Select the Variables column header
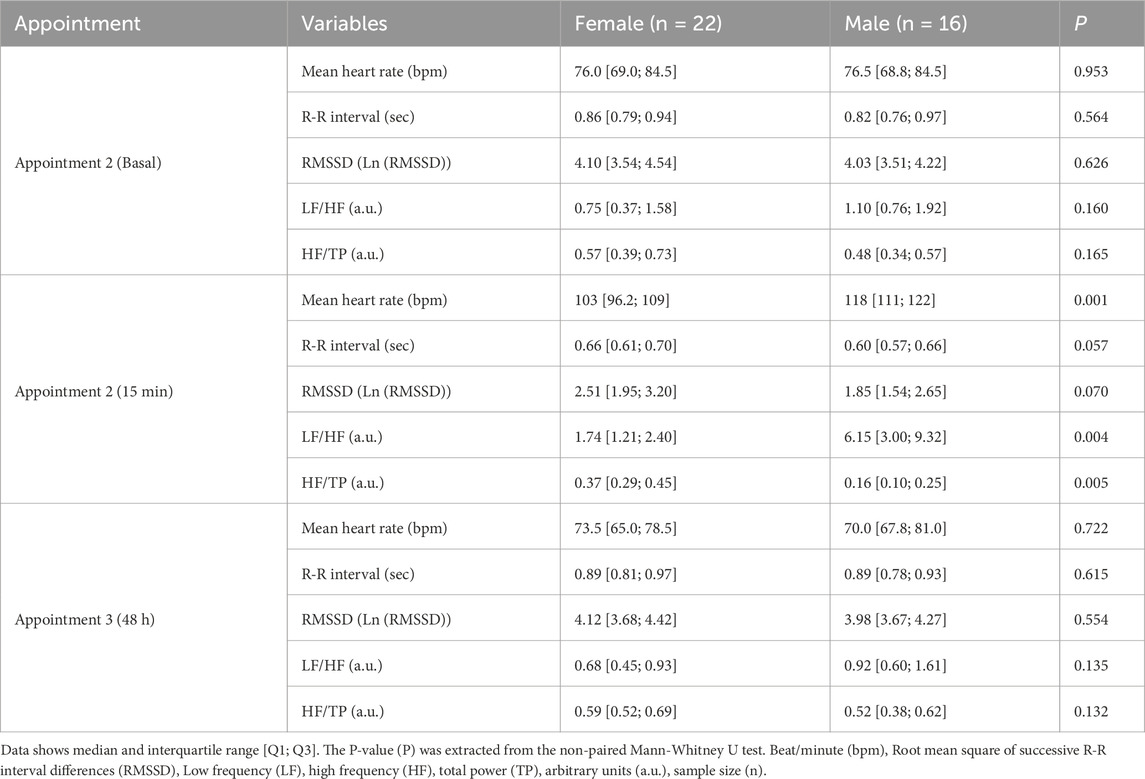Screen dimensions: 1145x779 344,22
